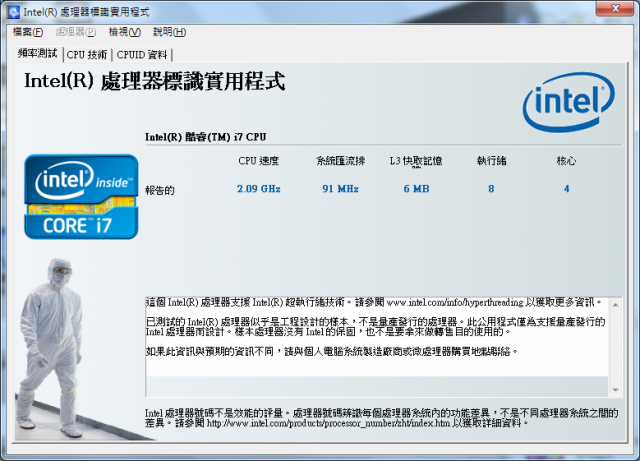Click the 執行緒 column header
This screenshot has height=461, width=640.
pyautogui.click(x=491, y=161)
